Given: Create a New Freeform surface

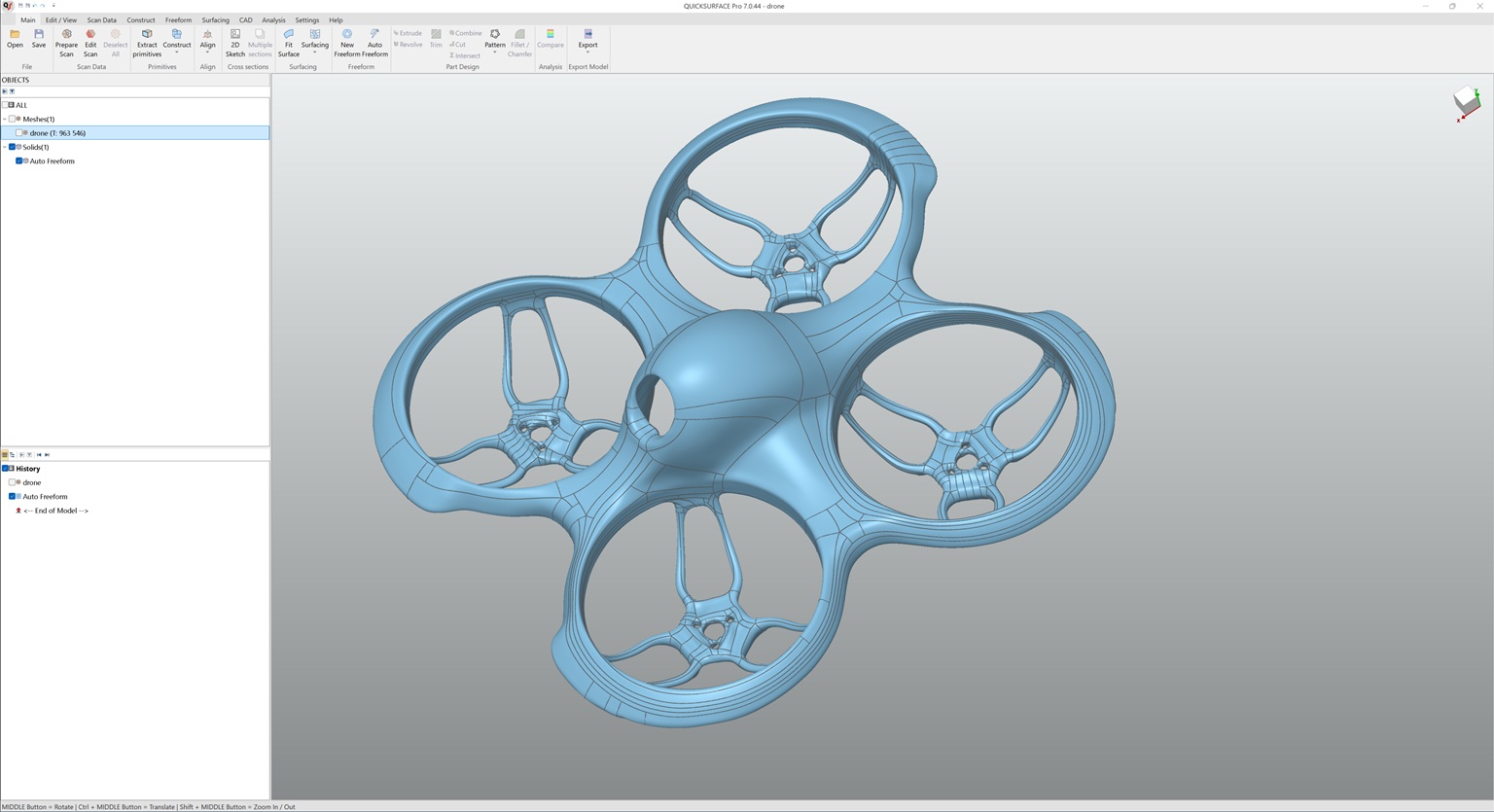Looking at the screenshot, I should pyautogui.click(x=347, y=35).
